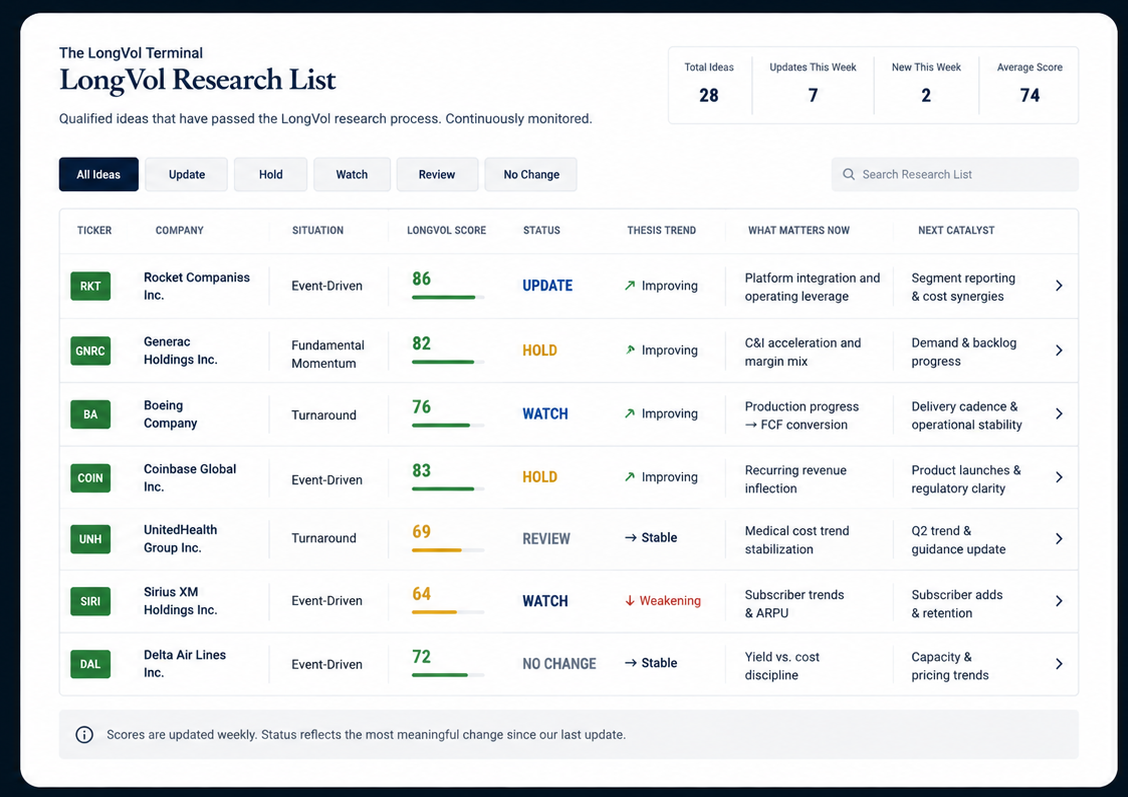Click the SIRI ticker badge
The width and height of the screenshot is (1128, 797).
[90, 601]
